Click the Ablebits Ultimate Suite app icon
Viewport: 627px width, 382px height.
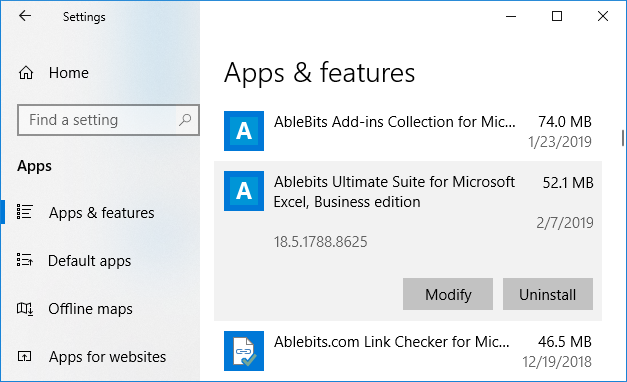pyautogui.click(x=244, y=191)
